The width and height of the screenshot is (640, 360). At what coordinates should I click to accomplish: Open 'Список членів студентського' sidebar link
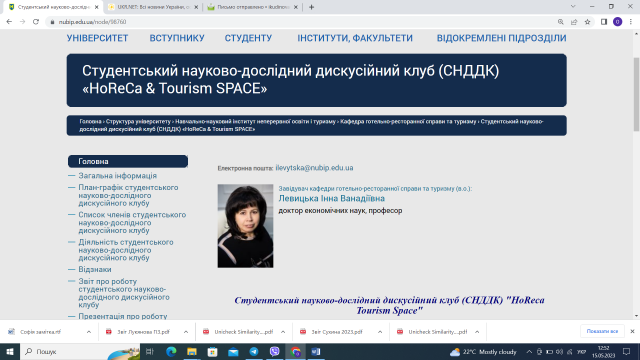[132, 222]
